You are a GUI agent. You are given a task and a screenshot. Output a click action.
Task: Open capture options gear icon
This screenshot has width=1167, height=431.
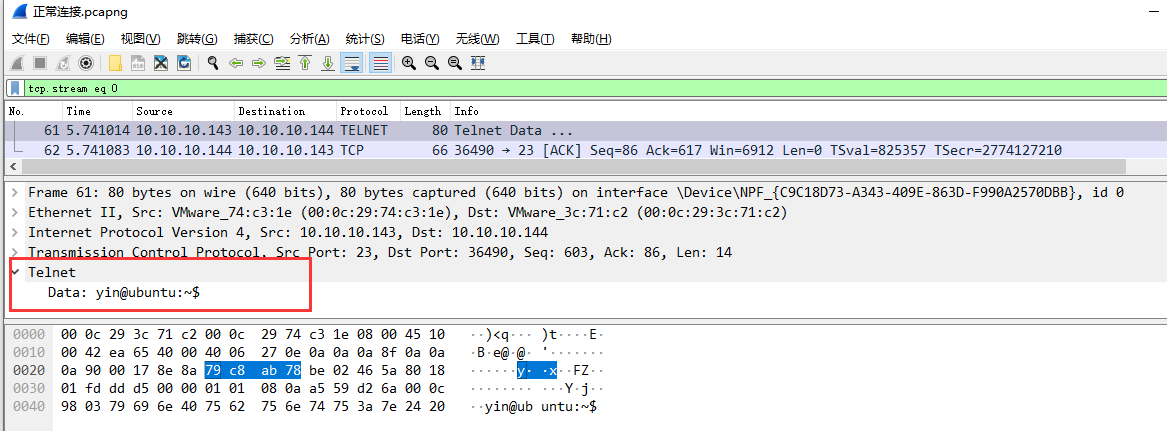pyautogui.click(x=86, y=63)
